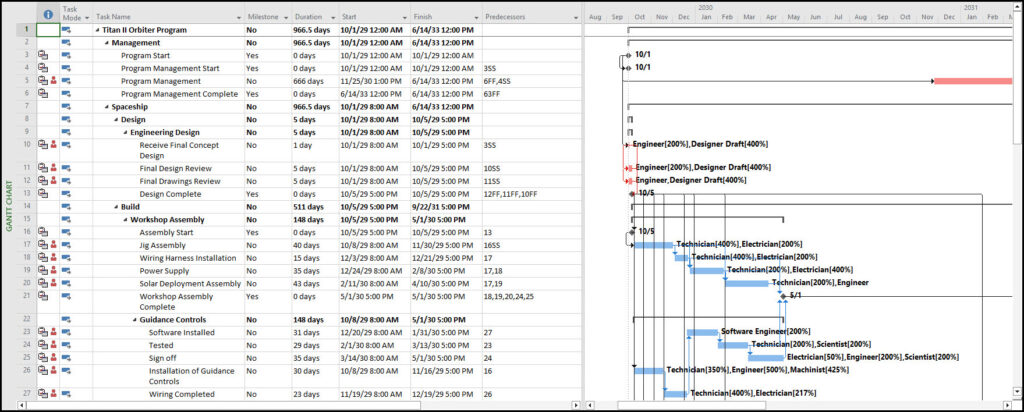Click notes icon for Program Management Complete row
This screenshot has width=1024, height=412.
[42, 94]
